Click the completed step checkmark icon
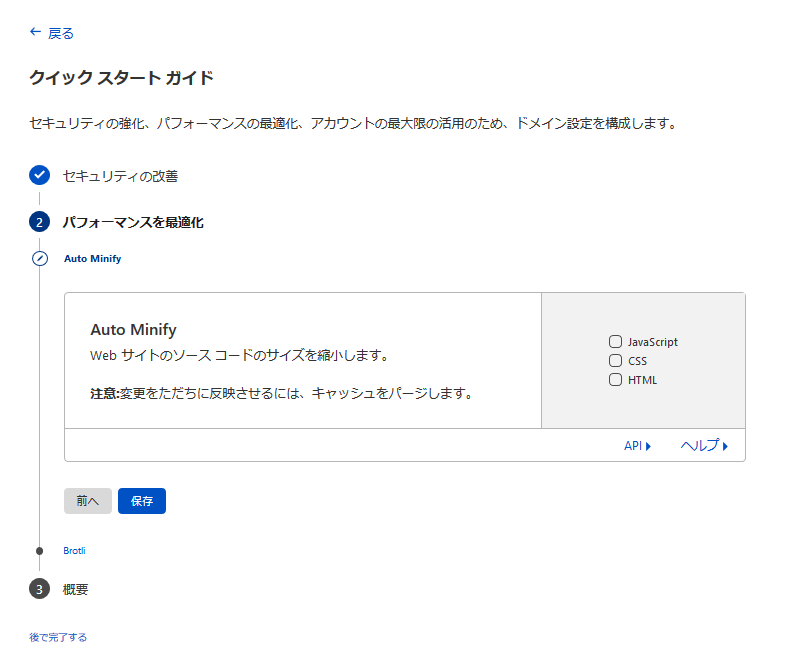The width and height of the screenshot is (794, 667). (39, 175)
